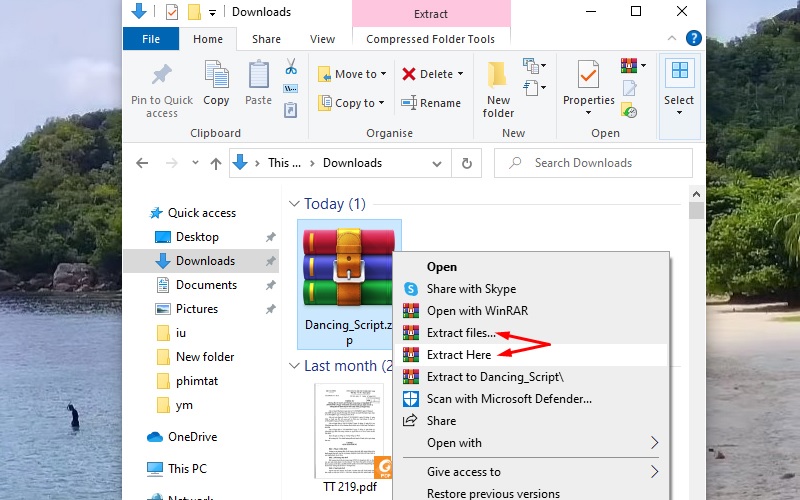Choose Scan with Microsoft Defender...

531,398
